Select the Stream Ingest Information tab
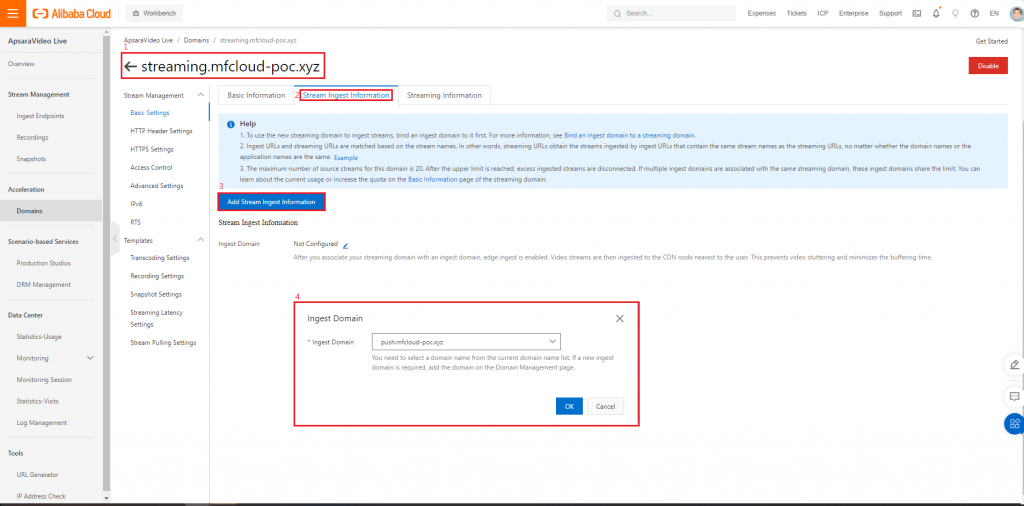This screenshot has width=1024, height=506. (x=346, y=95)
